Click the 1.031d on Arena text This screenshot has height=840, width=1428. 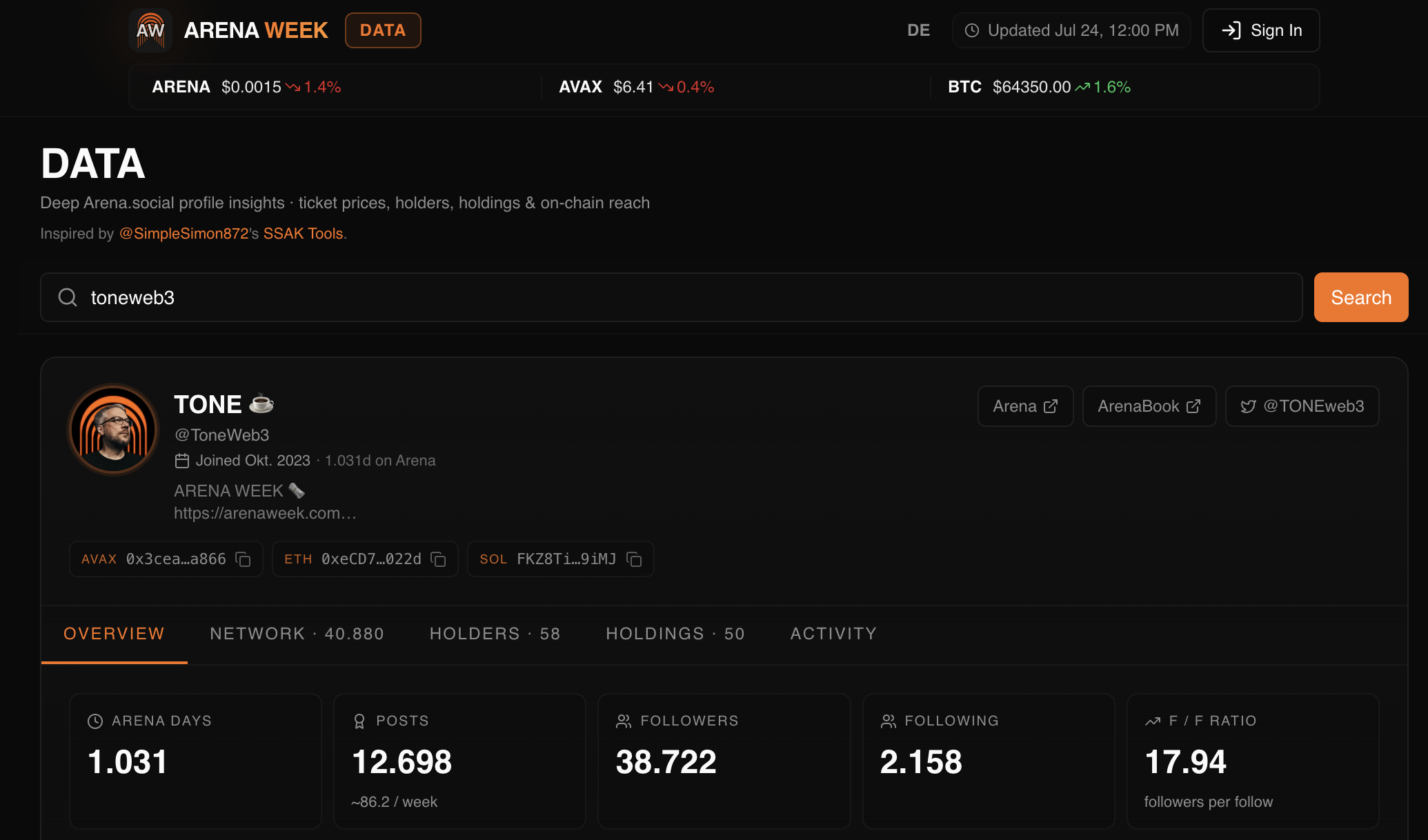click(x=380, y=461)
